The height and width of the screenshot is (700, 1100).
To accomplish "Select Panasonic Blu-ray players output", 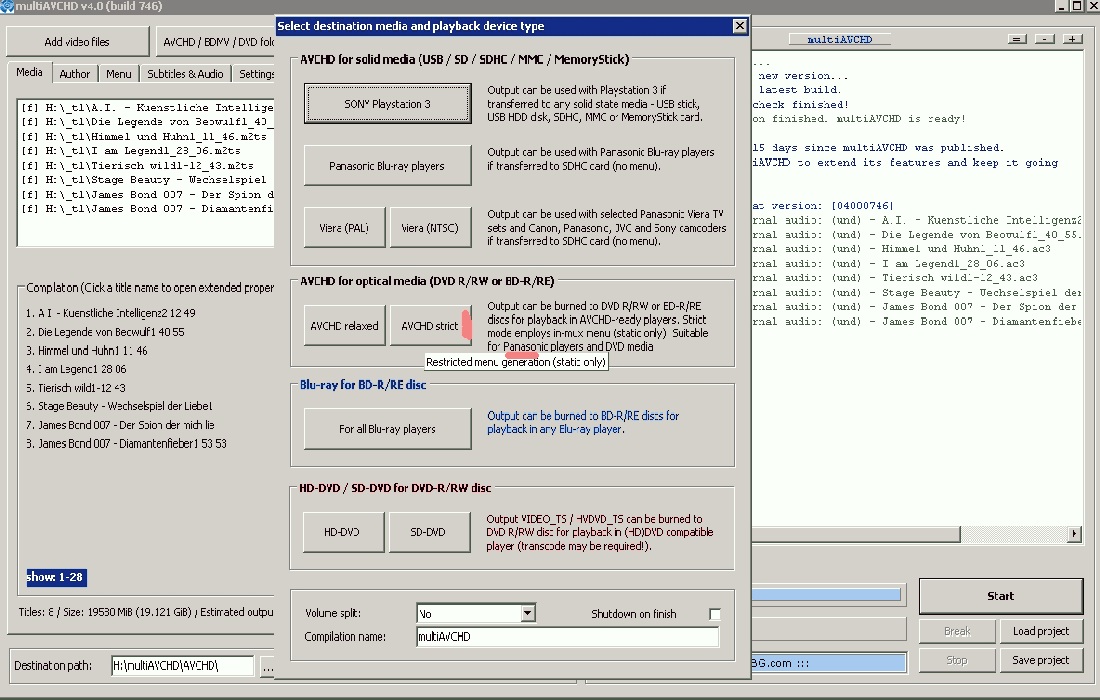I will tap(387, 166).
